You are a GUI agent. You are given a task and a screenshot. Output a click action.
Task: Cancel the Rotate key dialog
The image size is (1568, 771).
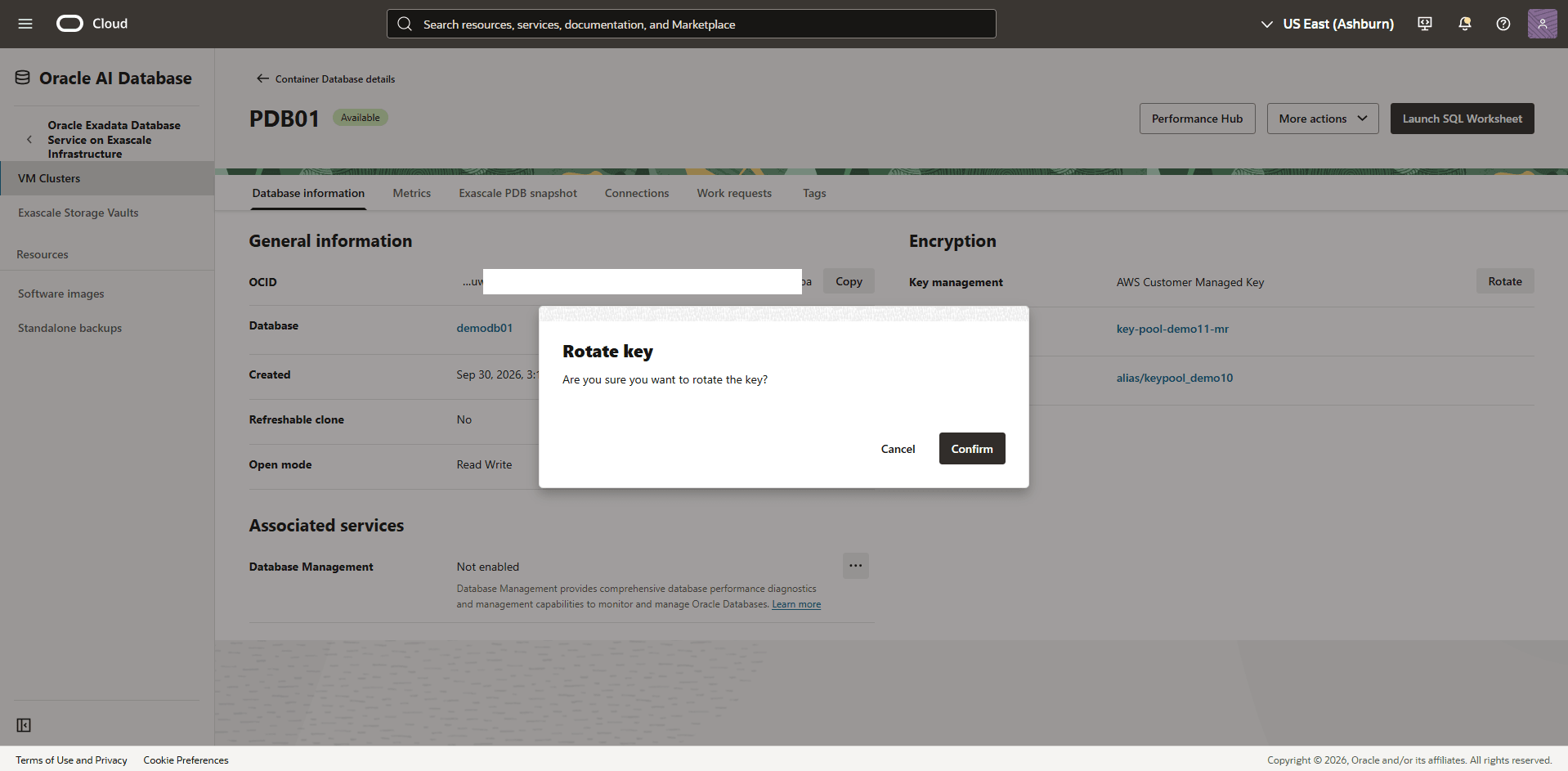pyautogui.click(x=898, y=448)
